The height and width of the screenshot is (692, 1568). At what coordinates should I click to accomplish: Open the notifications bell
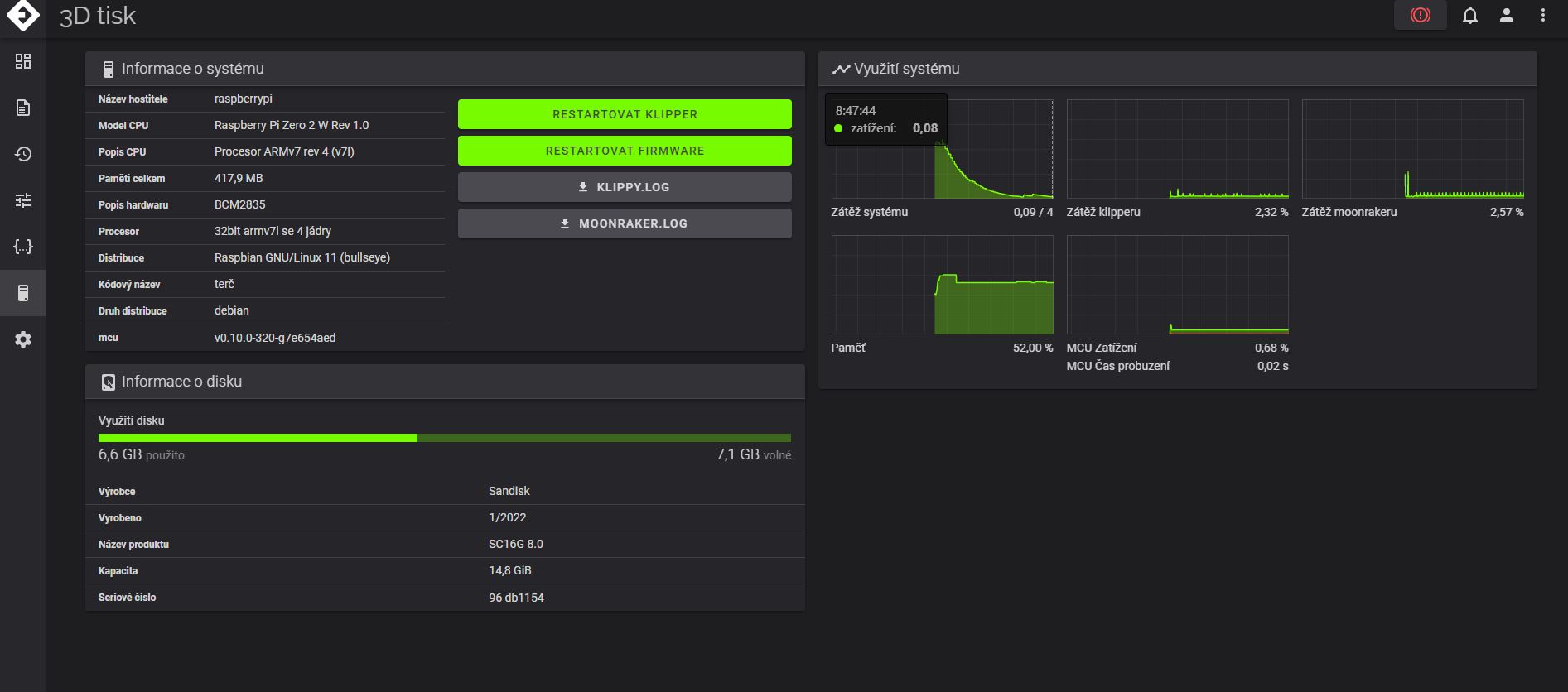click(1469, 16)
